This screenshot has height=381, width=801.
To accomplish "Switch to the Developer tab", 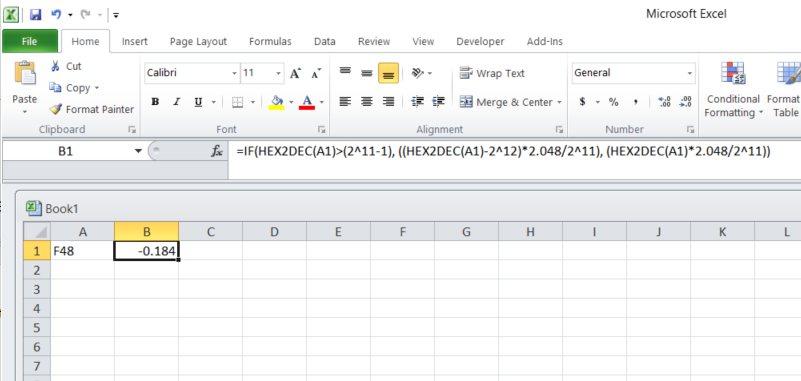I will (x=480, y=41).
